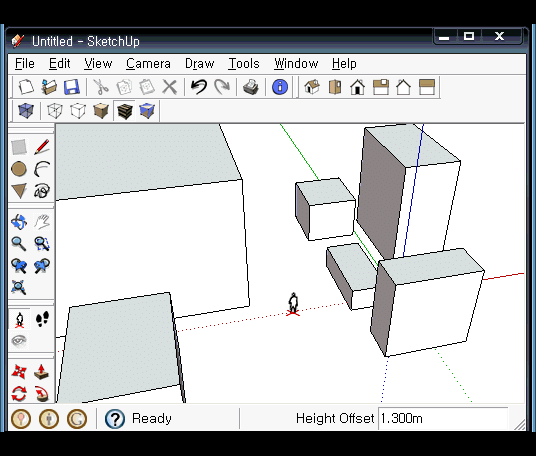Select the Circle tool
536x456 pixels.
click(19, 169)
